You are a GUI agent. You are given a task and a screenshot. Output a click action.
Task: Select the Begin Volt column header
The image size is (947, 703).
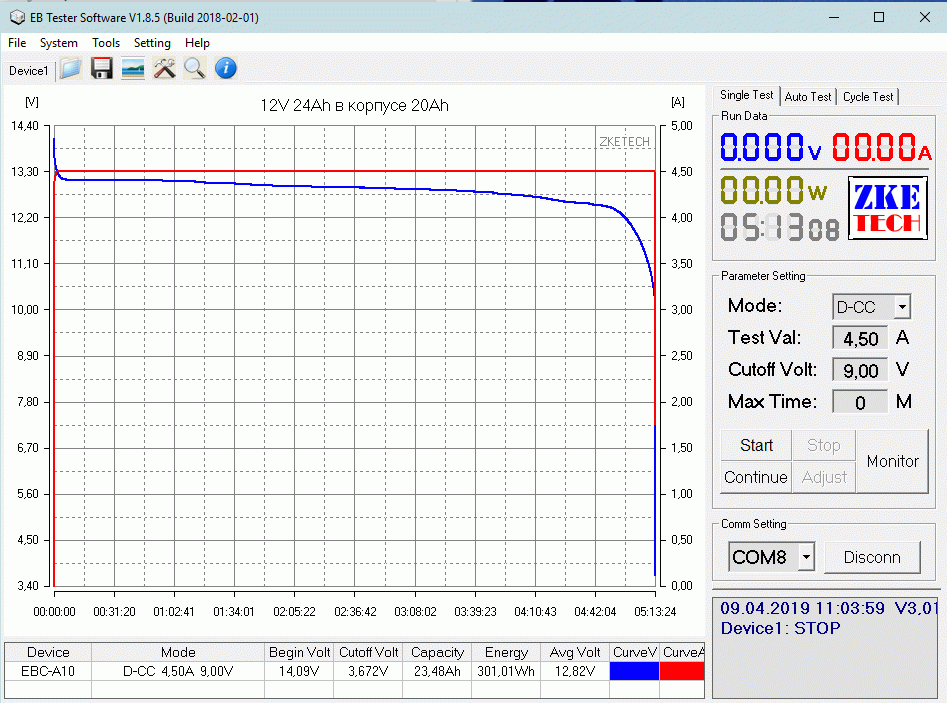299,652
